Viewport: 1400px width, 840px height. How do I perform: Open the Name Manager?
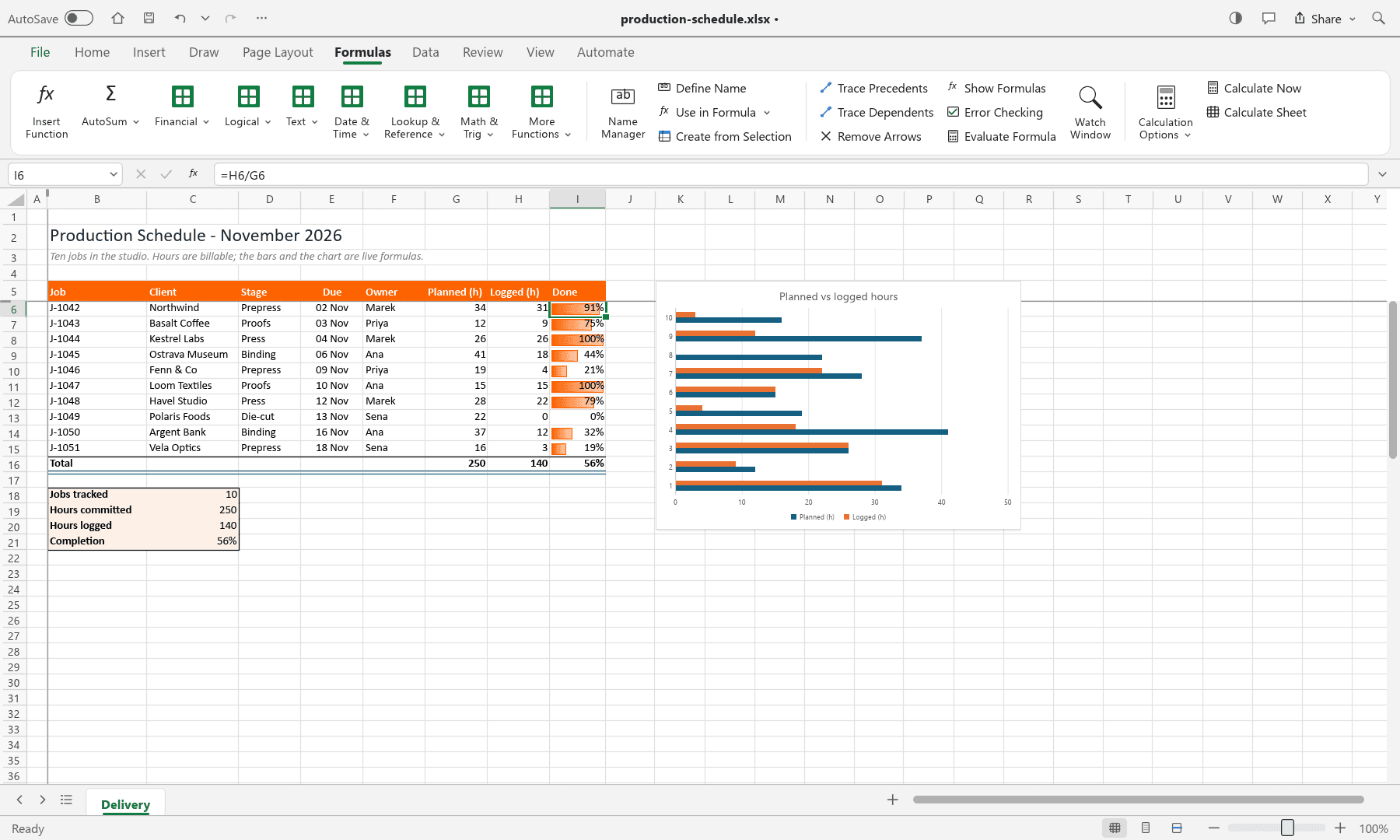tap(623, 112)
